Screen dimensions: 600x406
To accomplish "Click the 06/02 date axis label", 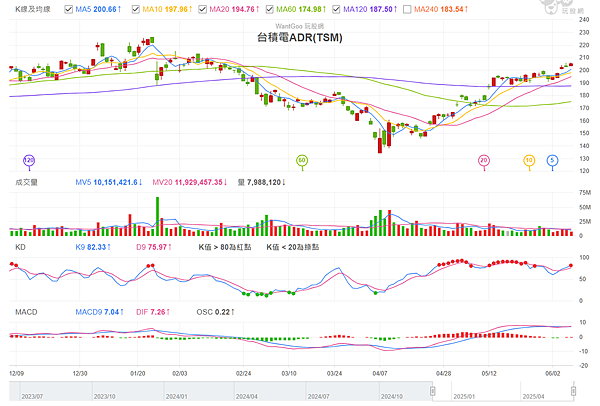I will 553,373.
